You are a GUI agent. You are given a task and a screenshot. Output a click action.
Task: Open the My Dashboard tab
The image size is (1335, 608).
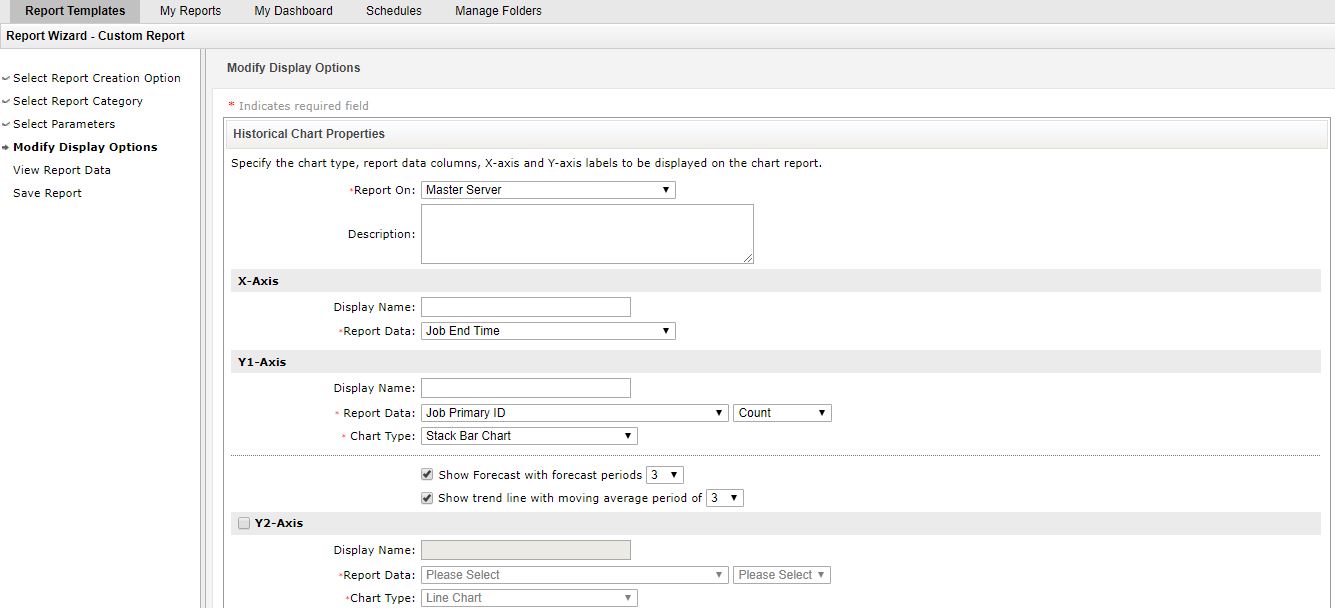(x=293, y=10)
